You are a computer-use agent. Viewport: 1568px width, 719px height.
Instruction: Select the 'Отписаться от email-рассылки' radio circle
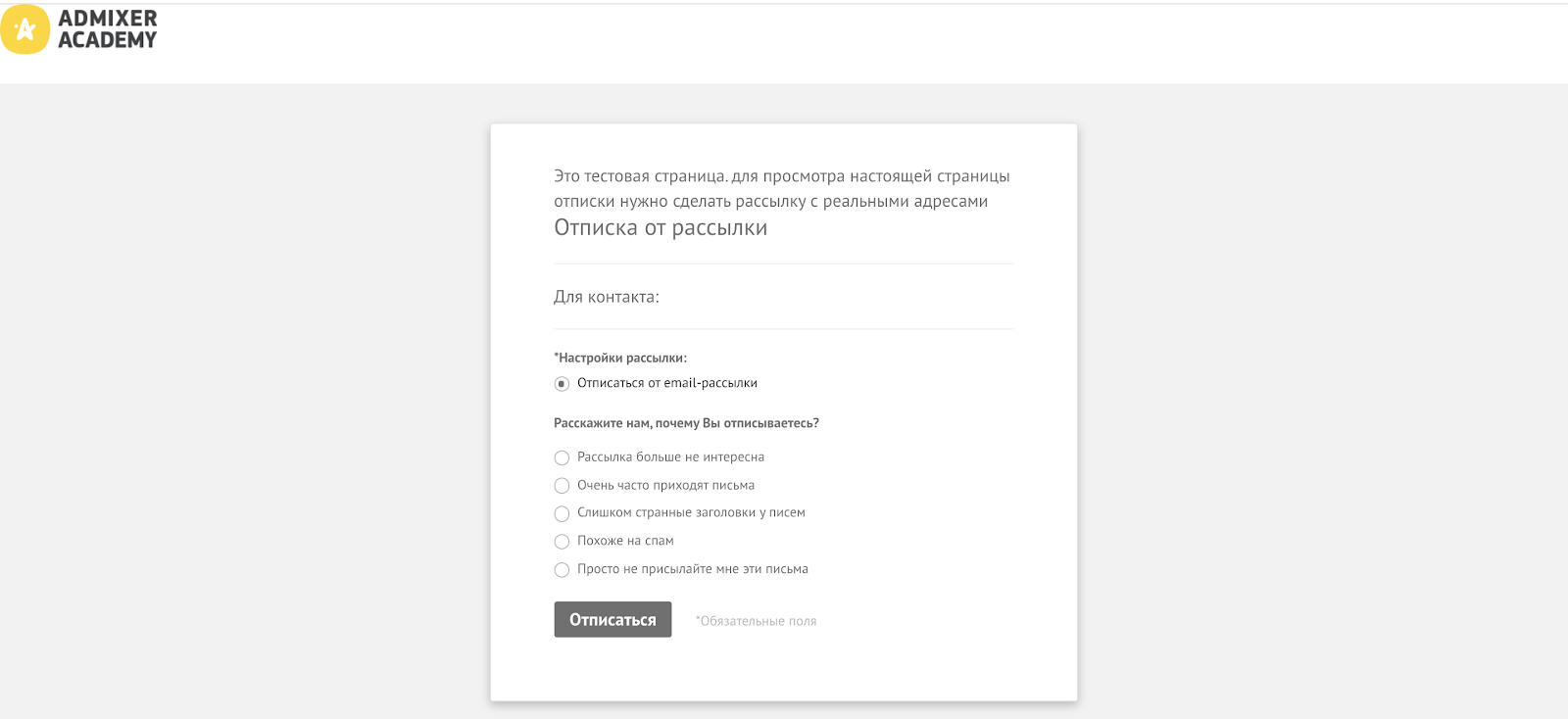point(562,384)
